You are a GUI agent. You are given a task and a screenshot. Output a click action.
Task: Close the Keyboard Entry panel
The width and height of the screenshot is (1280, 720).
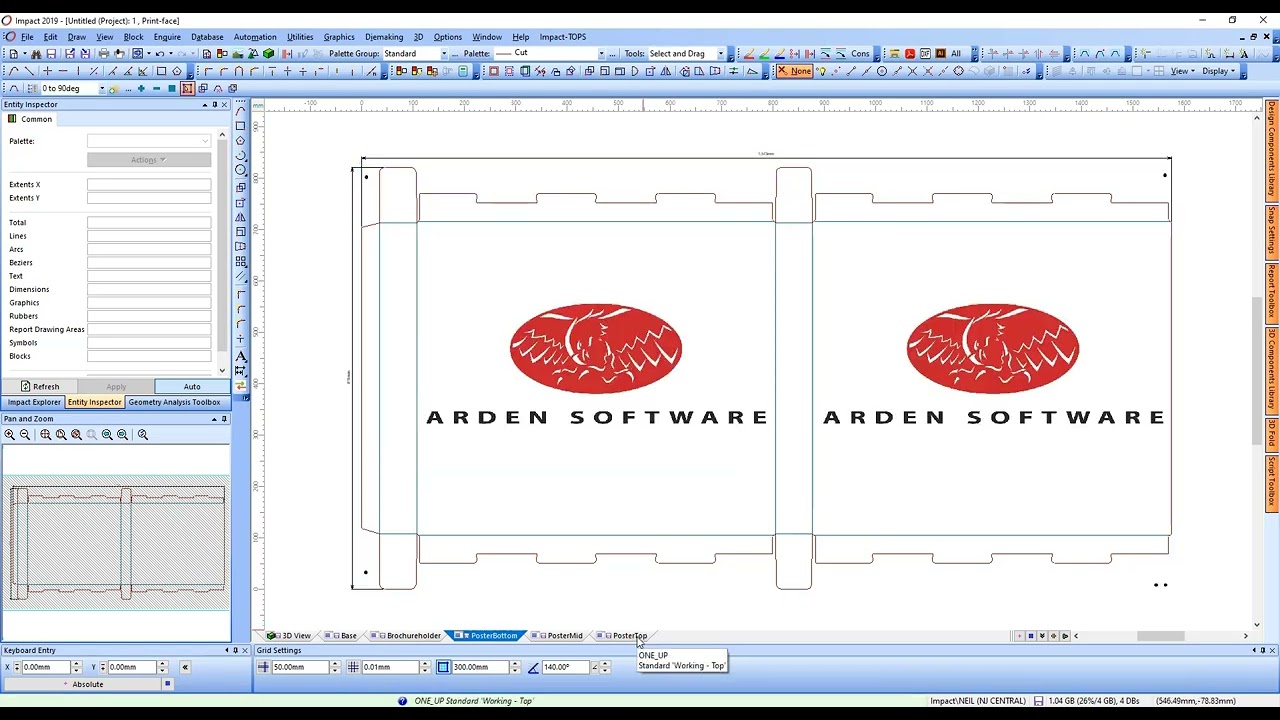click(245, 651)
